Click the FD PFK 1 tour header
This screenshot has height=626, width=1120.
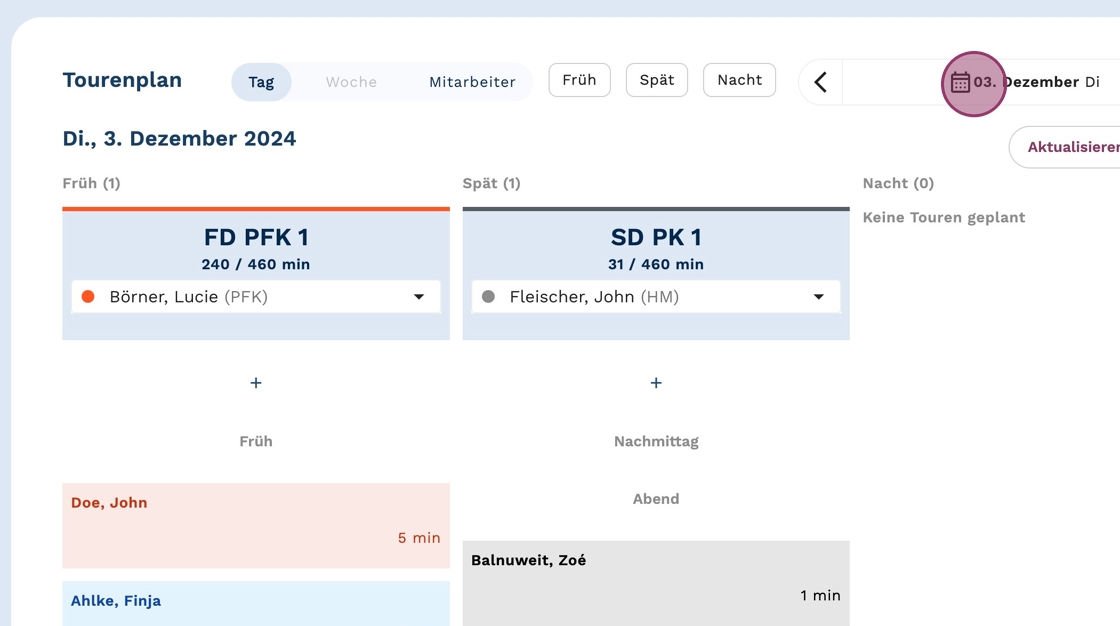pos(256,237)
